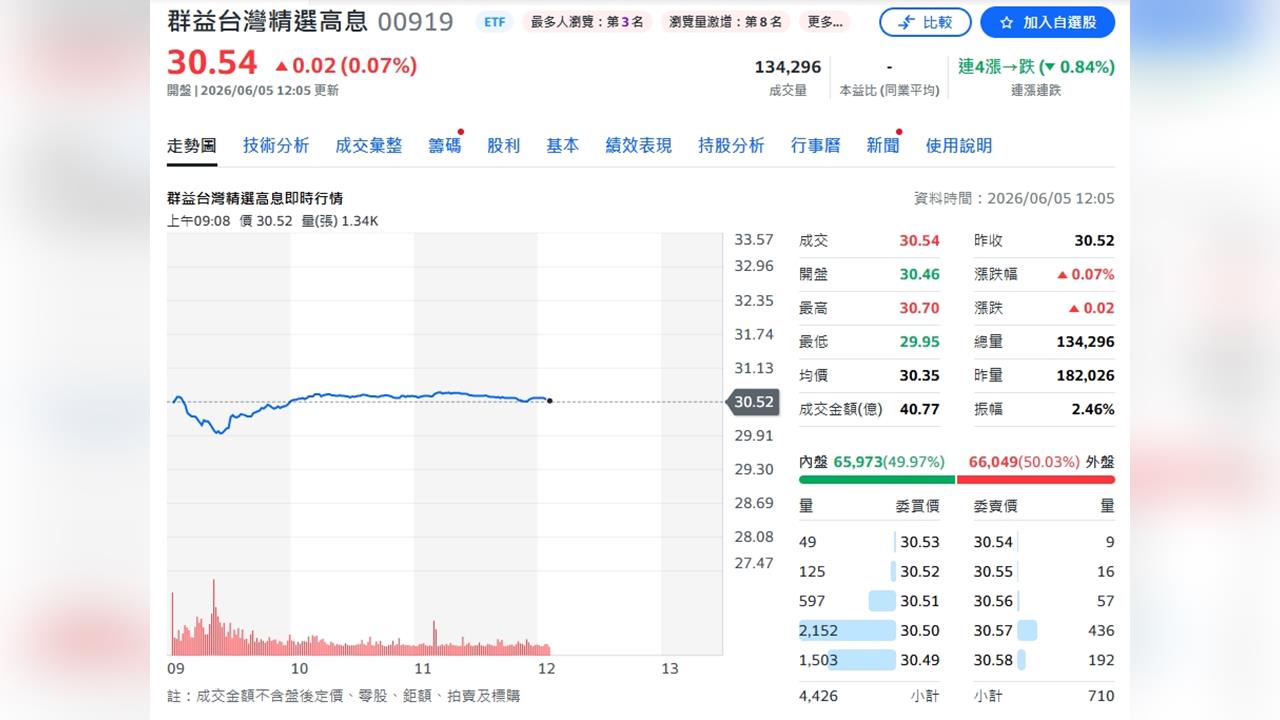Image resolution: width=1280 pixels, height=720 pixels.
Task: Click ask price 30.57 with 436 volume
Action: click(1044, 631)
